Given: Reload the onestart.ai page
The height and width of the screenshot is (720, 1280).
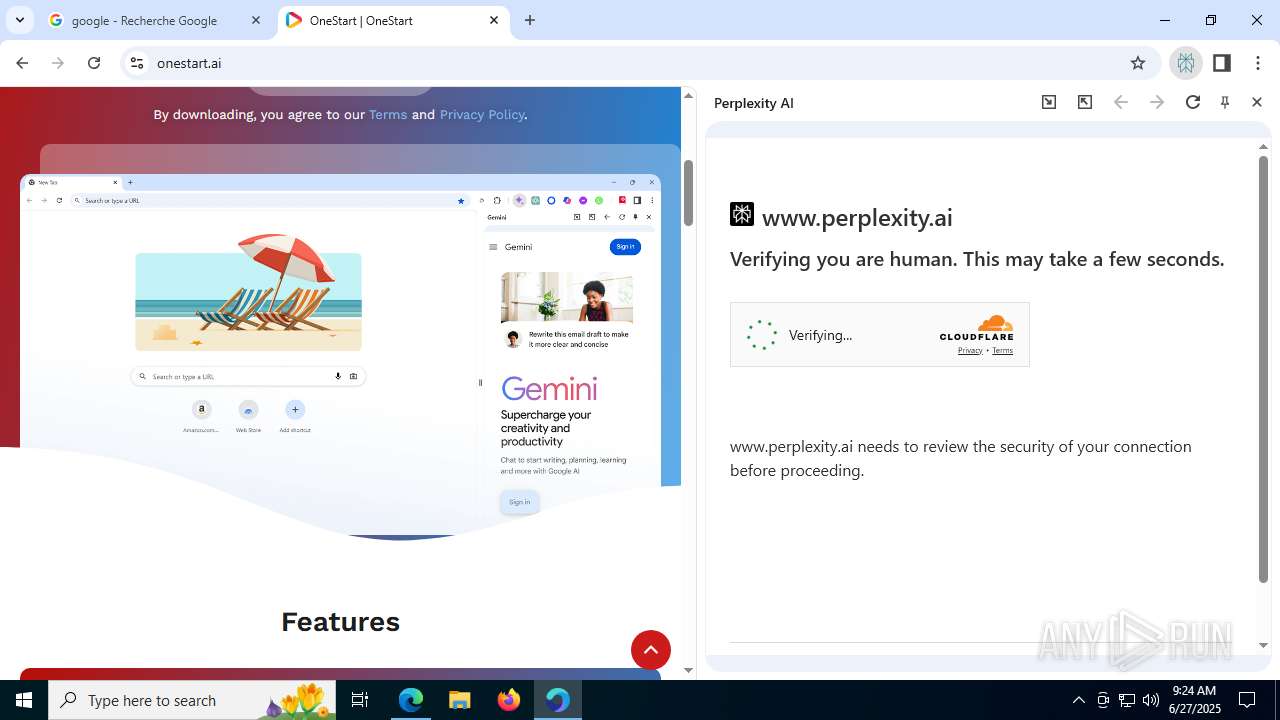Looking at the screenshot, I should pos(94,63).
